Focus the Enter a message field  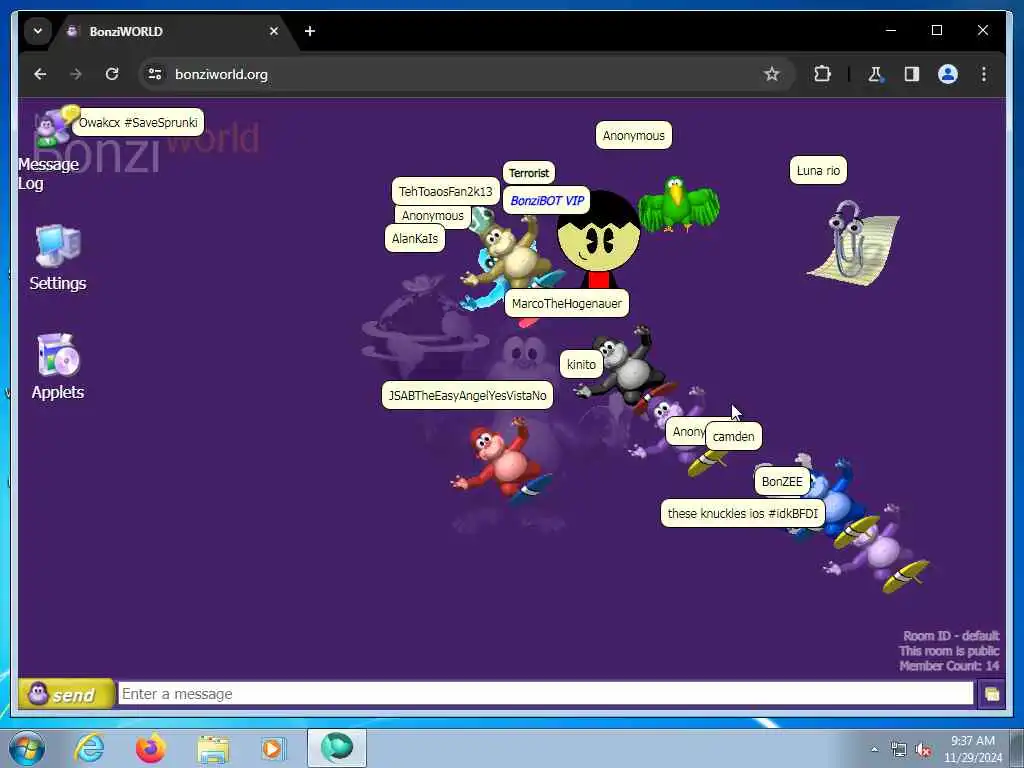[x=545, y=694]
